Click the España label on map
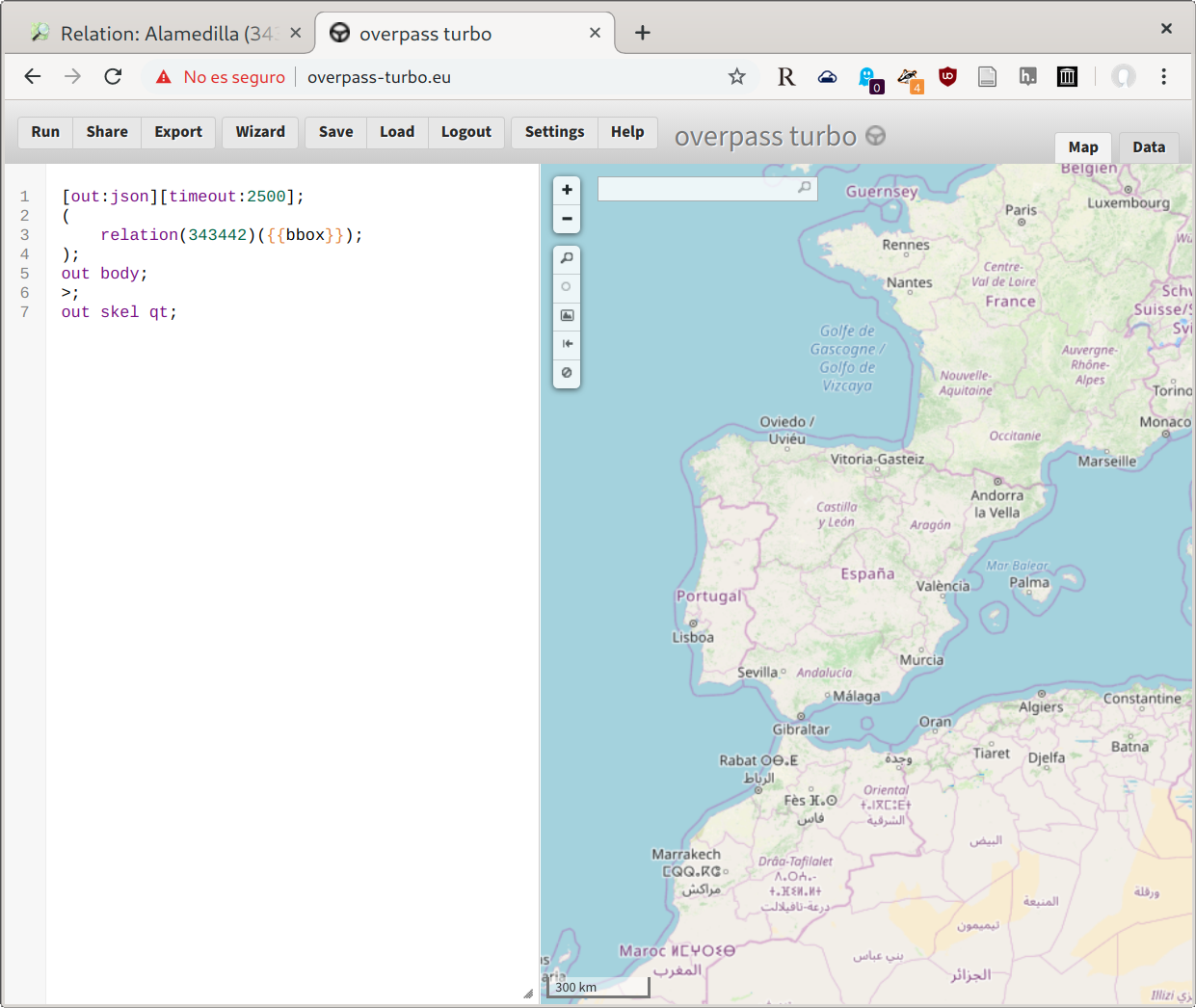Viewport: 1196px width, 1008px height. (x=867, y=574)
